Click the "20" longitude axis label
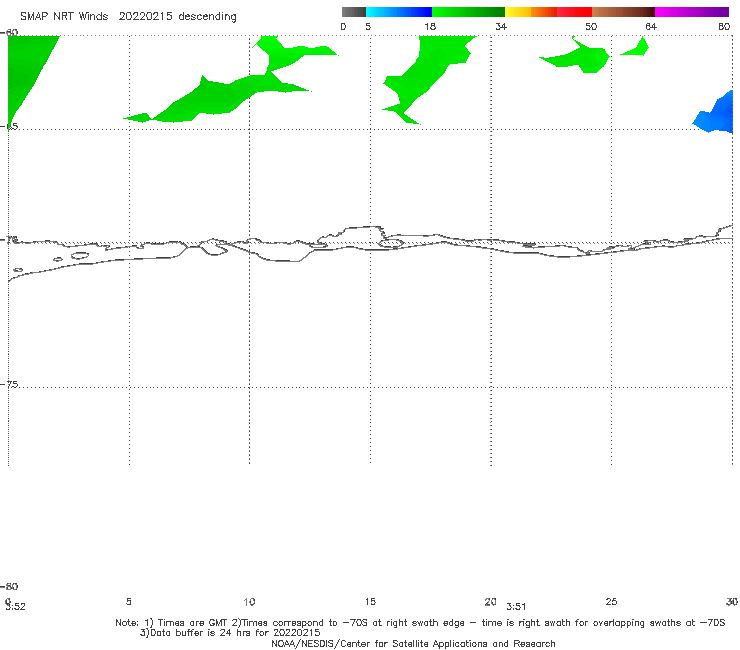The height and width of the screenshot is (650, 740). (490, 601)
